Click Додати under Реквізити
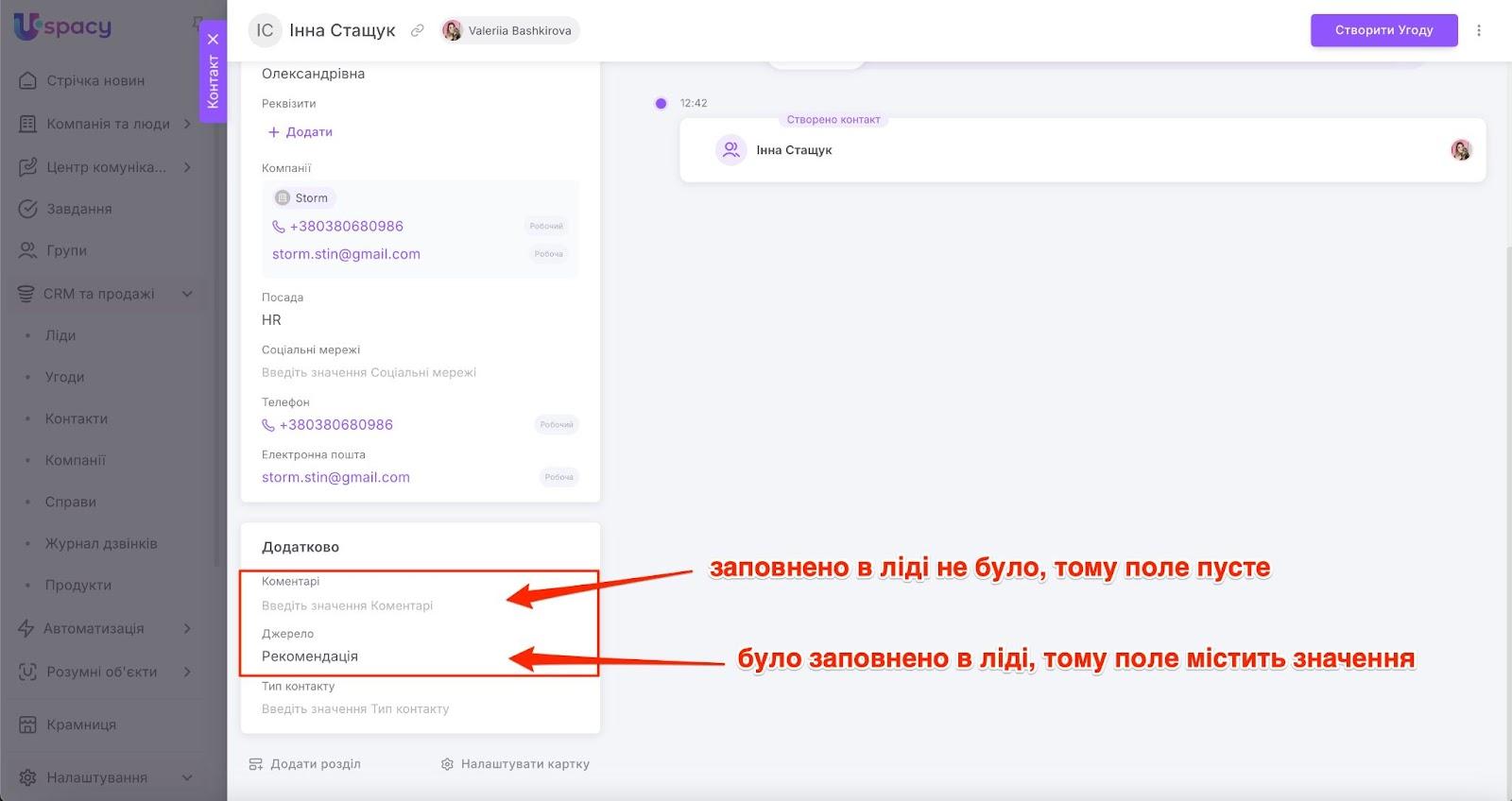 [301, 132]
